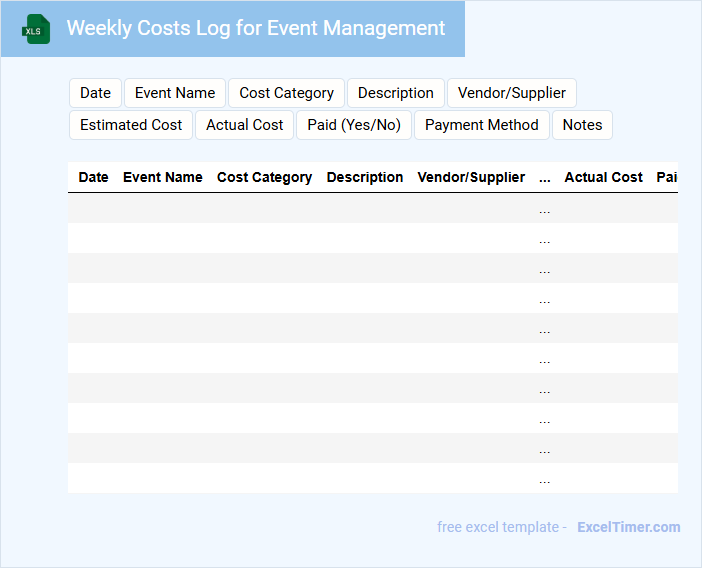Viewport: 702px width, 568px height.
Task: Click the Date column header in table
Action: (x=93, y=177)
